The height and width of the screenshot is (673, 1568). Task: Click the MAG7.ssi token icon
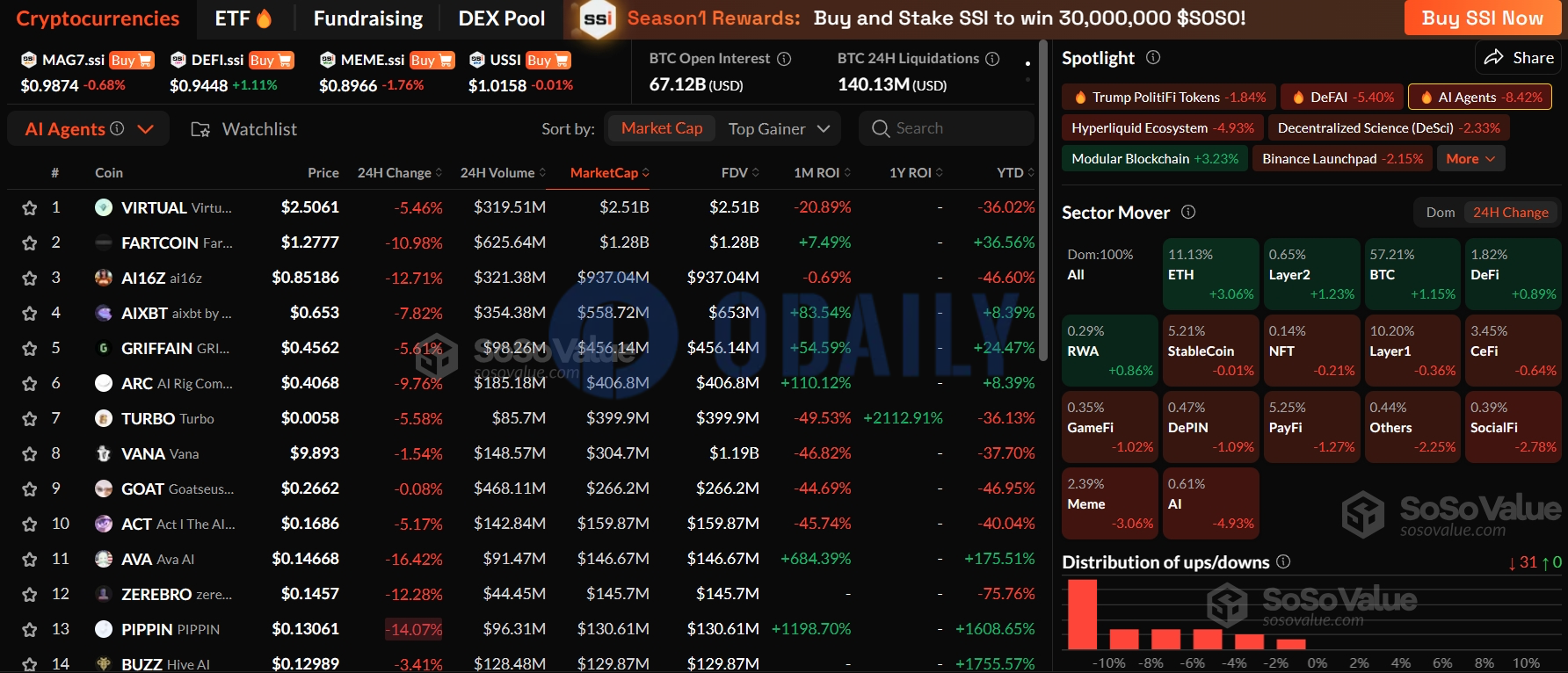click(x=29, y=60)
